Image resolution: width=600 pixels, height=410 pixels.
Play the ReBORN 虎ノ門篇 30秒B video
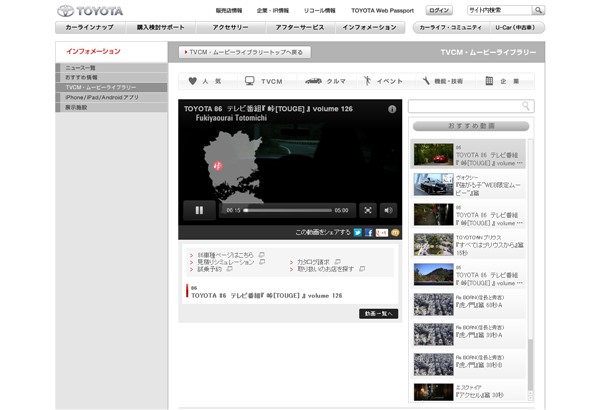point(434,364)
